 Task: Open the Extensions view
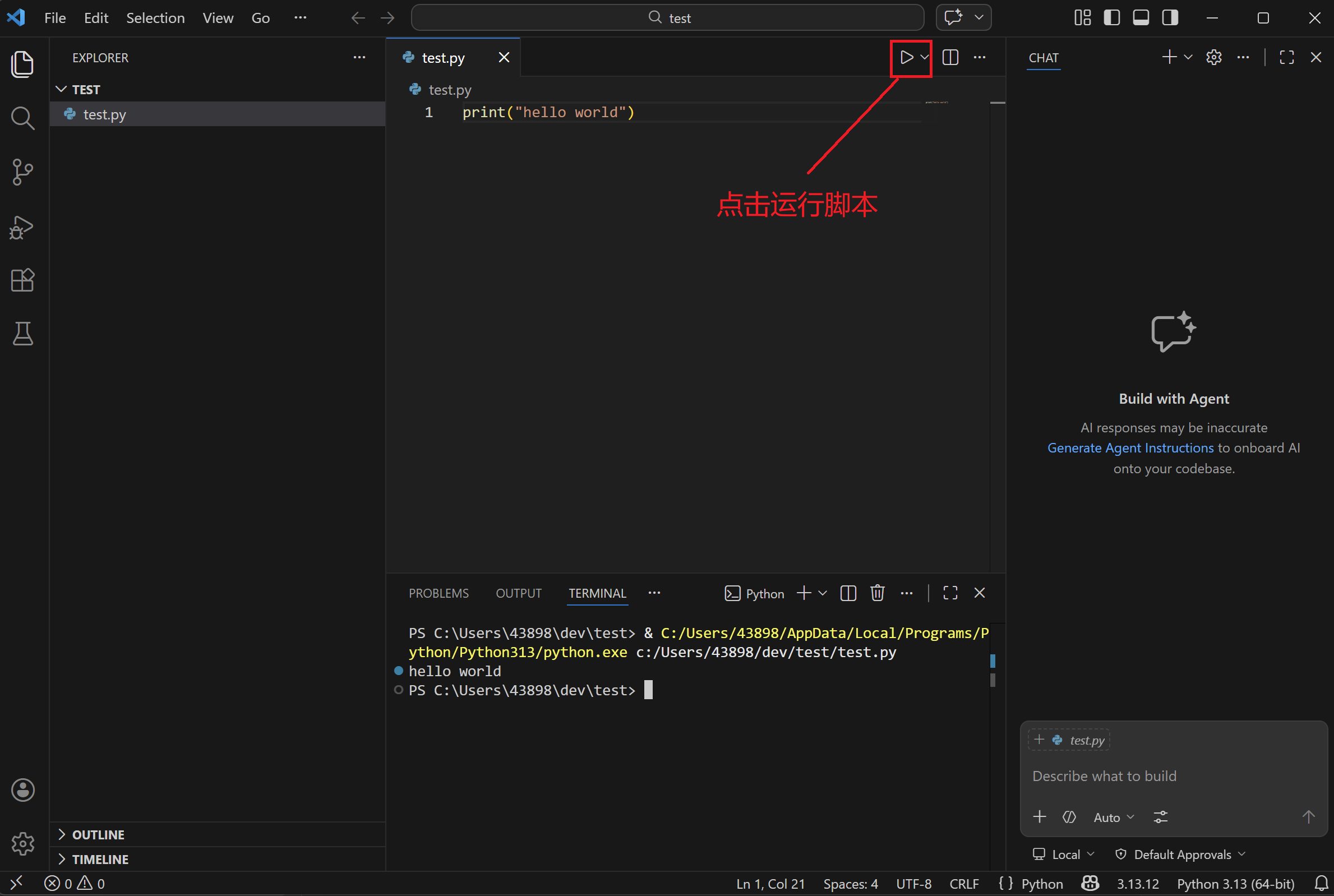tap(22, 280)
